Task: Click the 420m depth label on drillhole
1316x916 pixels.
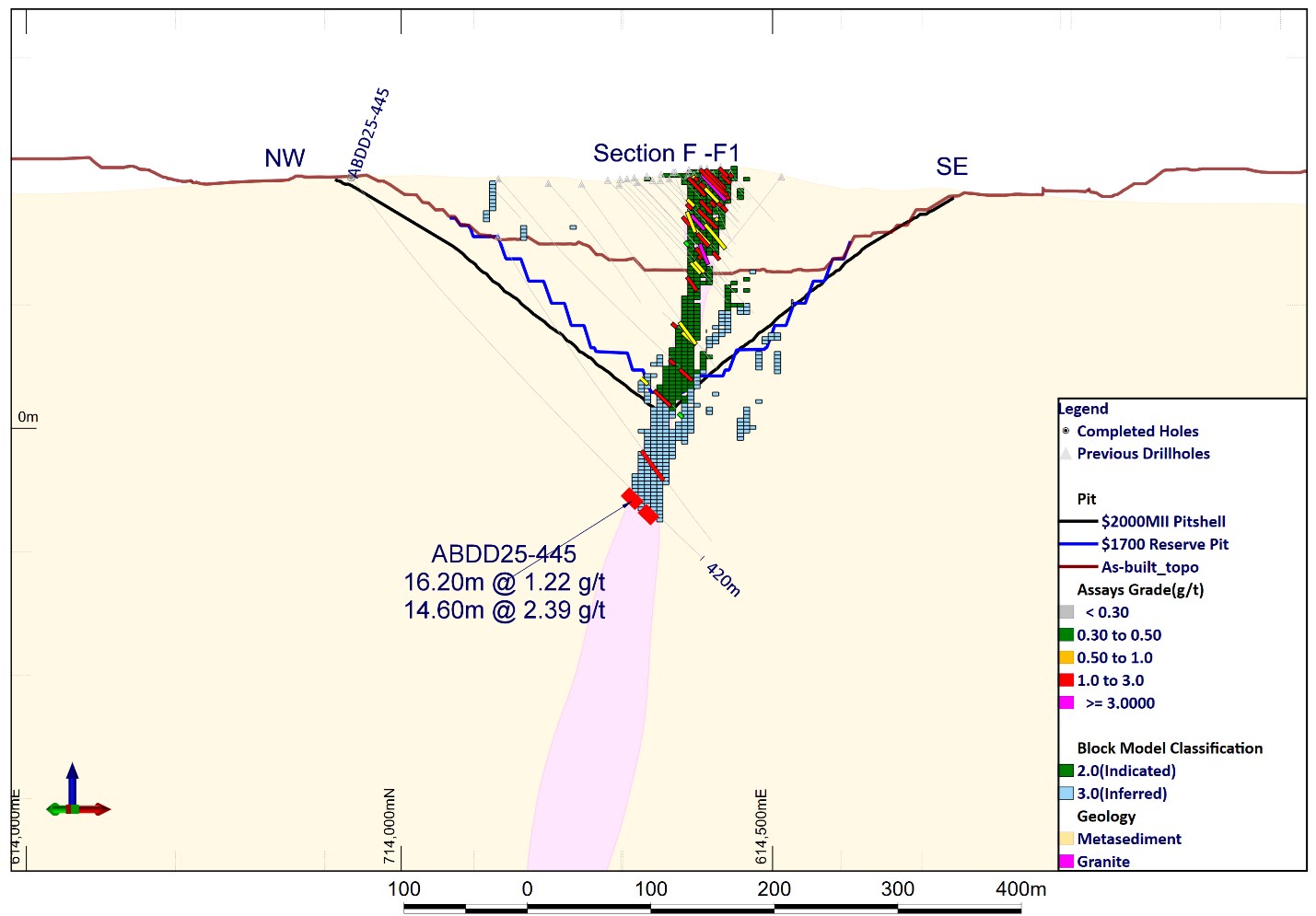Action: pyautogui.click(x=723, y=579)
